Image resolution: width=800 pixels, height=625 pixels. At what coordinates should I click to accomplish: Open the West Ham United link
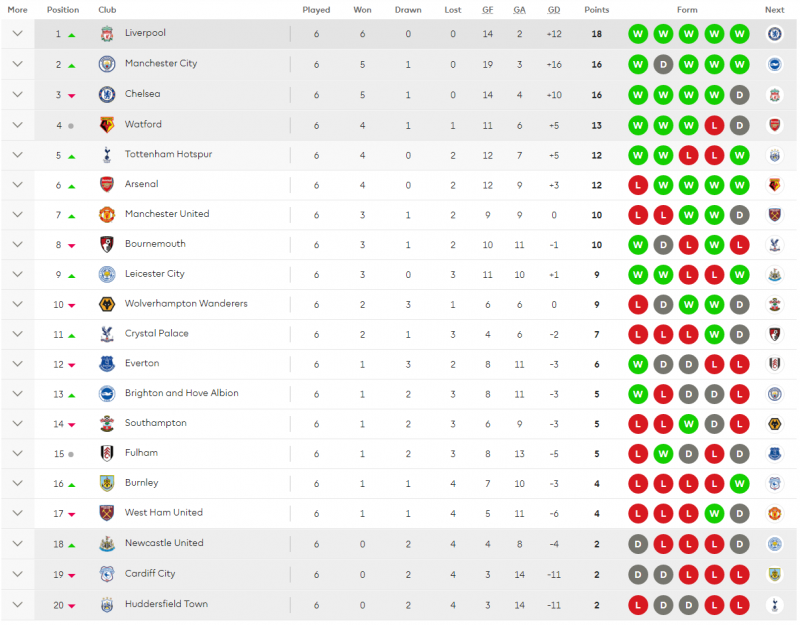pyautogui.click(x=163, y=513)
